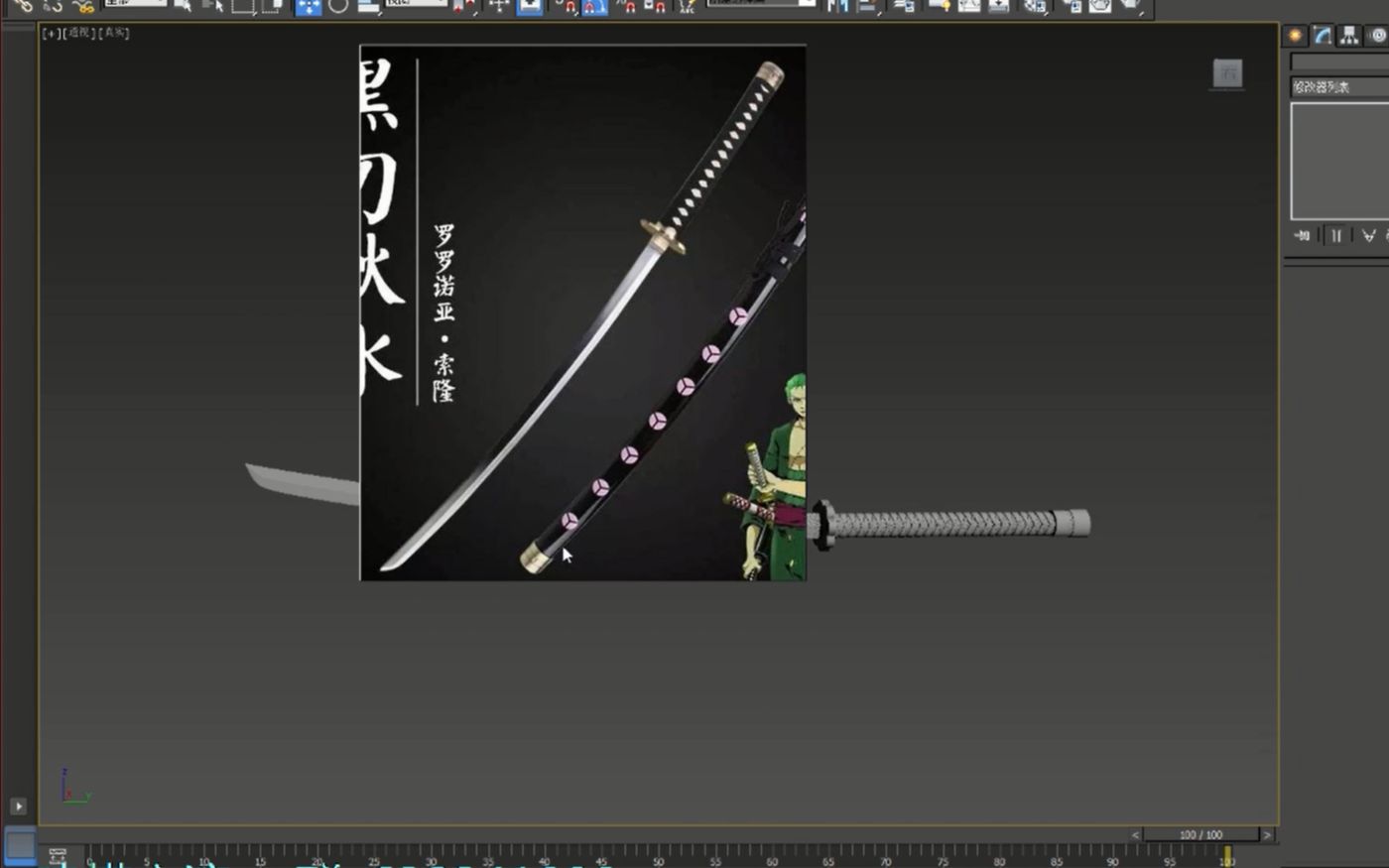This screenshot has width=1389, height=868.
Task: Click the Align tool icon
Action: pos(867,6)
